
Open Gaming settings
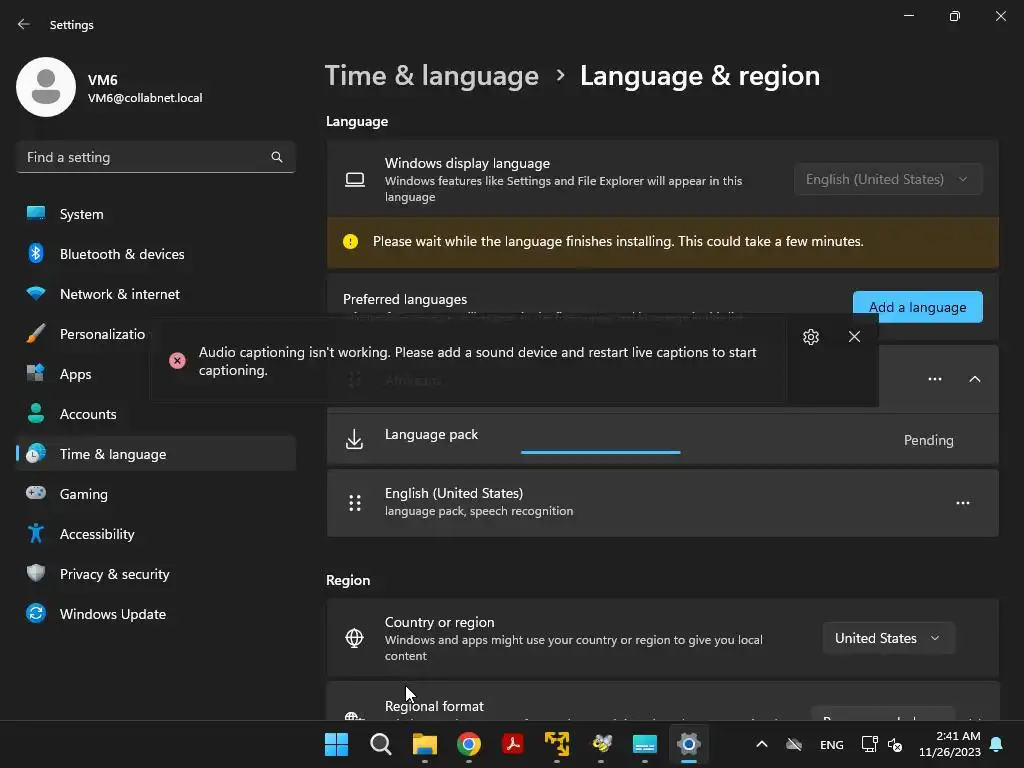coord(156,494)
